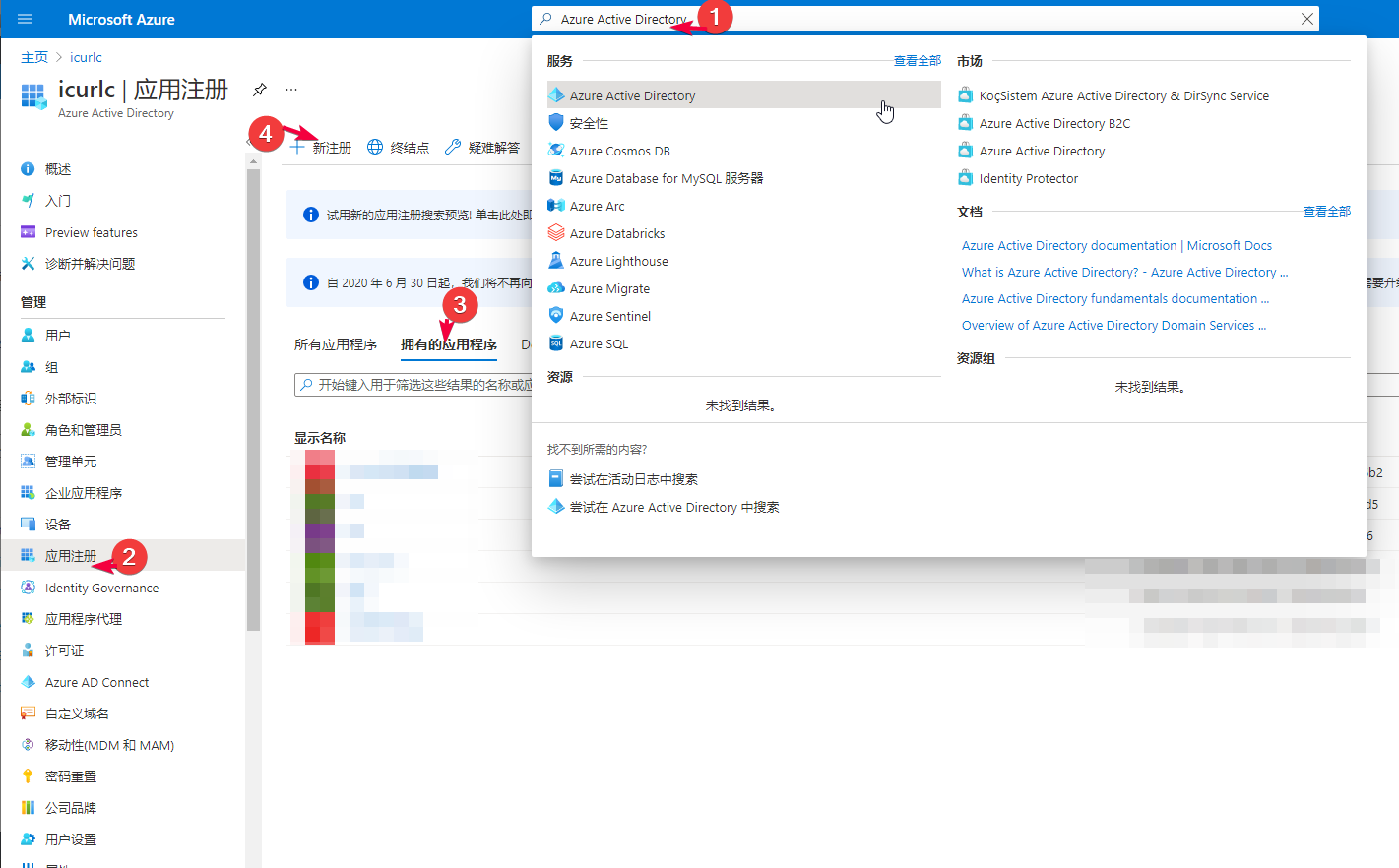Image resolution: width=1399 pixels, height=868 pixels.
Task: Pin the icurlc app registrations blade
Action: point(260,90)
